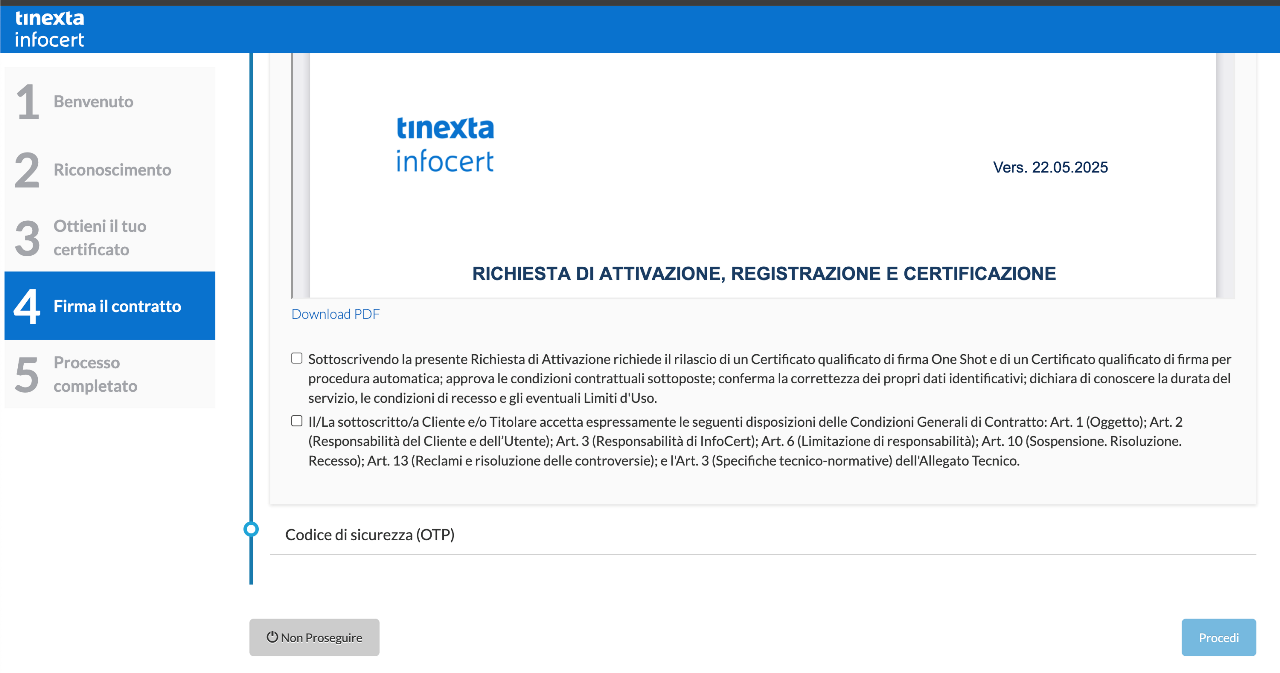1280x673 pixels.
Task: Click the Tinexta Infocert logo in header
Action: [x=49, y=29]
